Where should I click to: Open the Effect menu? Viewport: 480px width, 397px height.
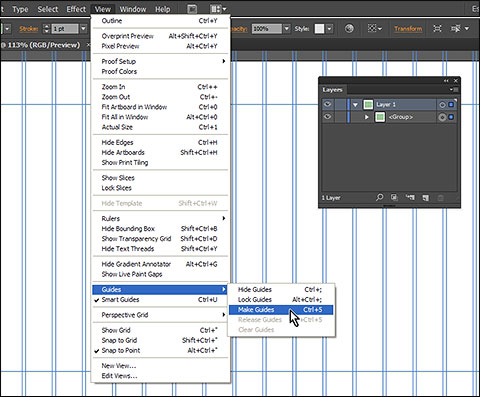pos(76,9)
